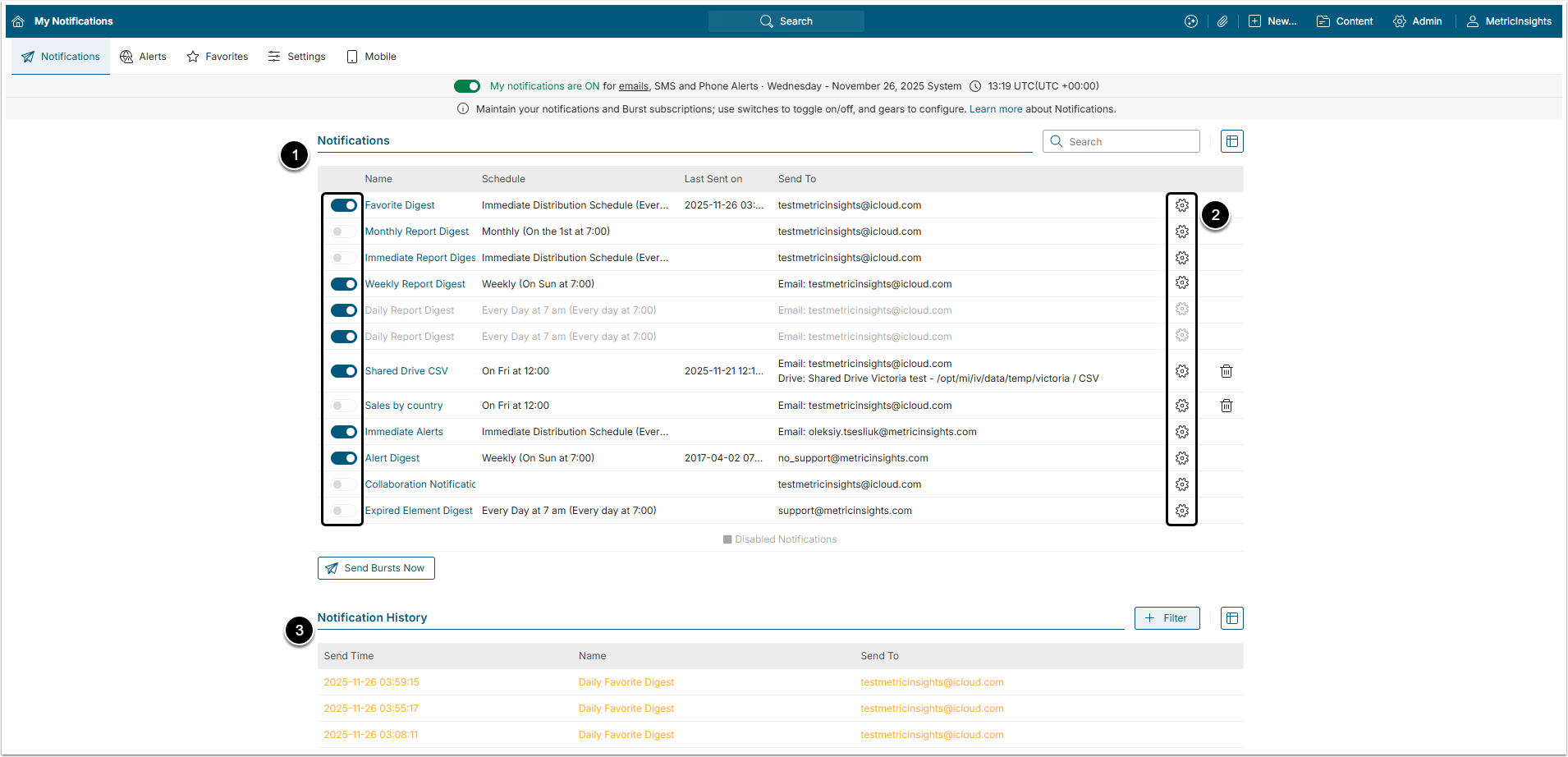Enable the Expired Element Digest toggle
The height and width of the screenshot is (757, 1568).
(343, 511)
